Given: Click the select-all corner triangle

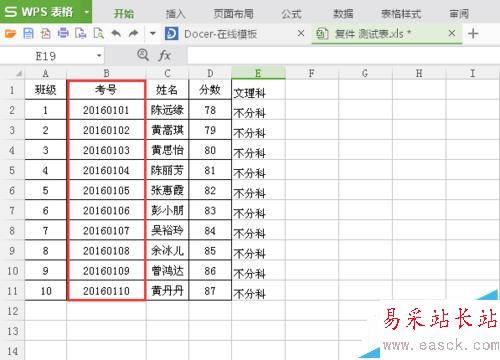Looking at the screenshot, I should point(19,73).
